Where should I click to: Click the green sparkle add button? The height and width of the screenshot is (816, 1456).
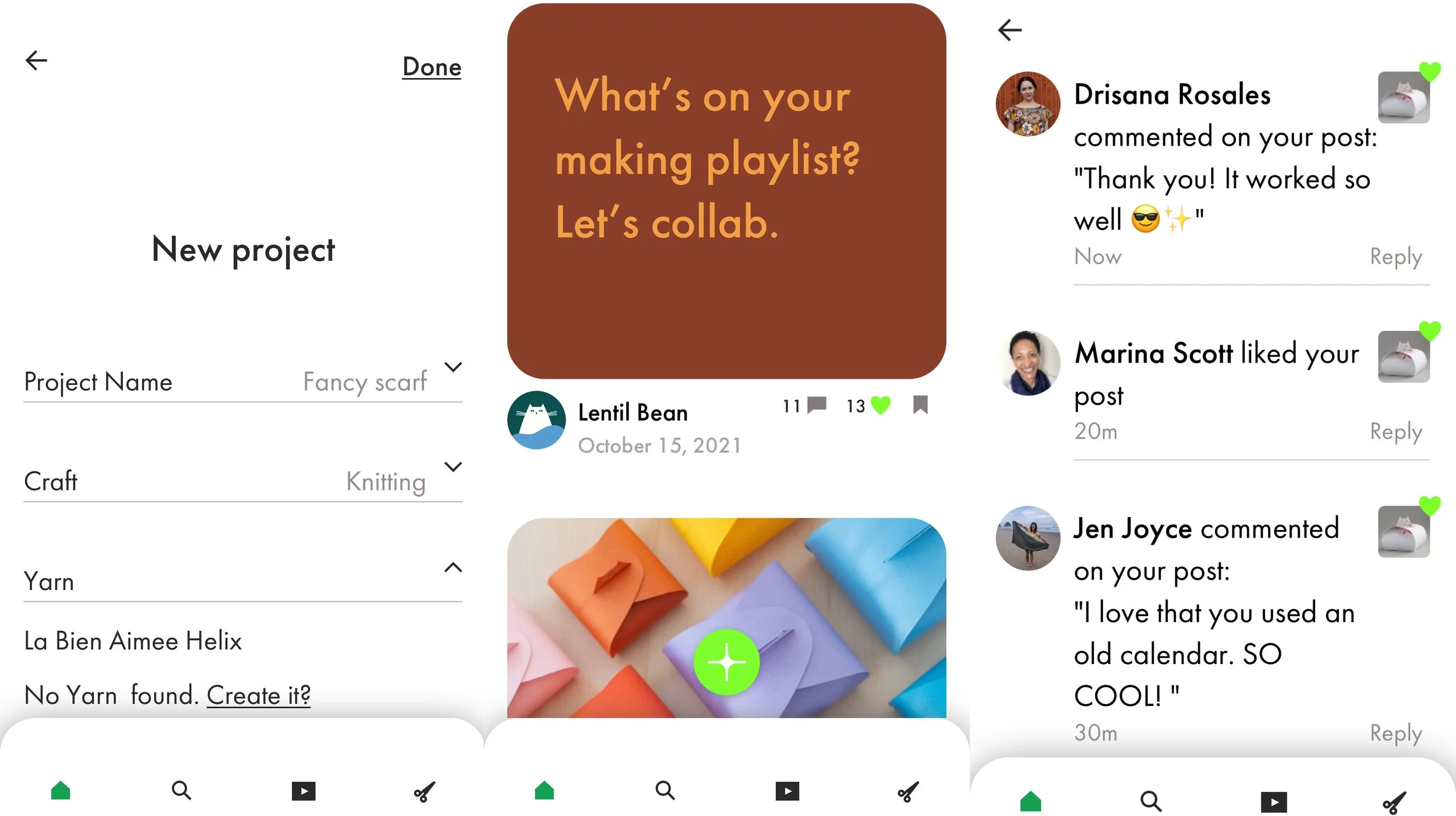click(726, 662)
